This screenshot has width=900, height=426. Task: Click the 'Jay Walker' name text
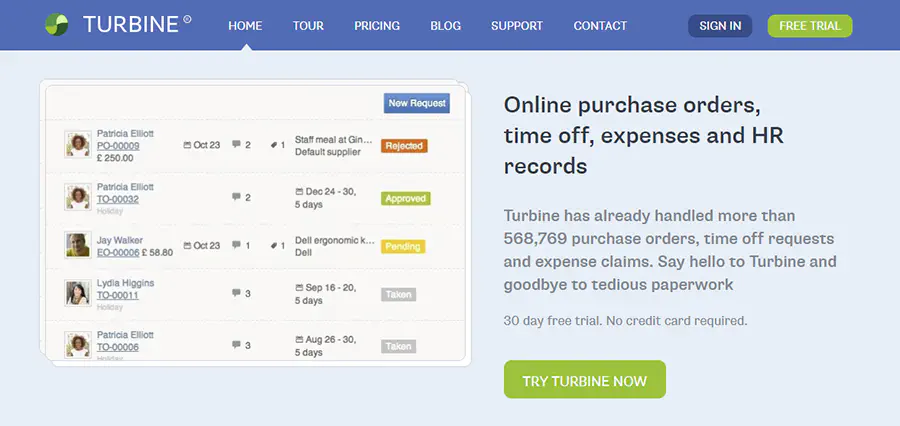click(119, 240)
